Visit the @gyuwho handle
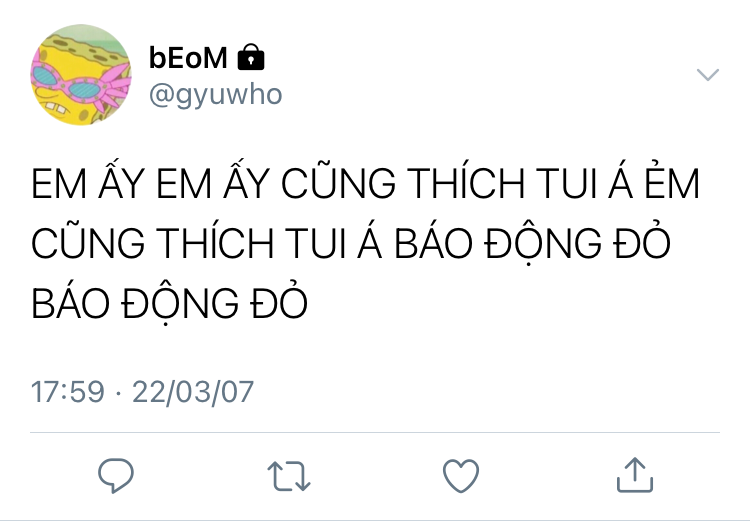750x521 pixels. pos(215,94)
